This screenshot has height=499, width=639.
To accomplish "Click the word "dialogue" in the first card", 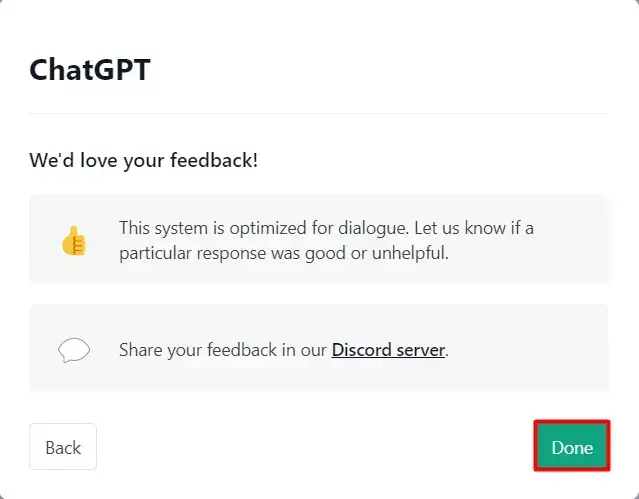I will click(372, 228).
